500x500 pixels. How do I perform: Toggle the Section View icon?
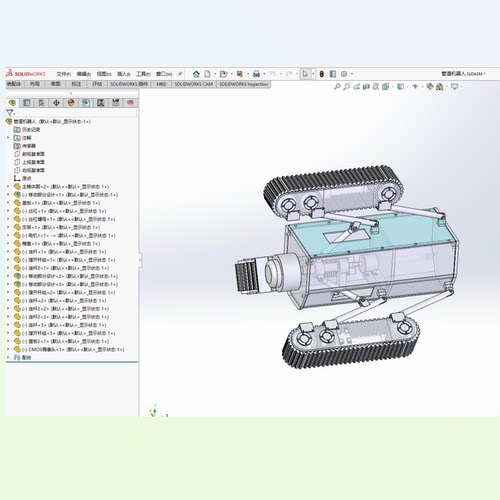(366, 87)
